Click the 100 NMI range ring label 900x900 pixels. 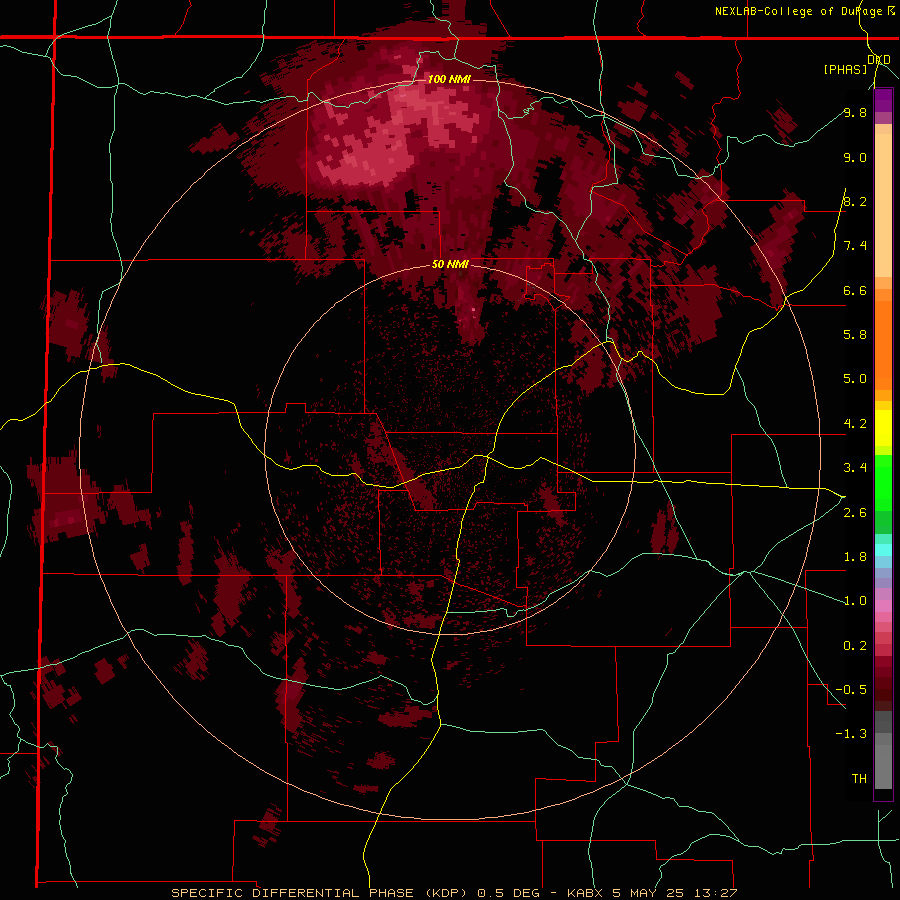[449, 79]
